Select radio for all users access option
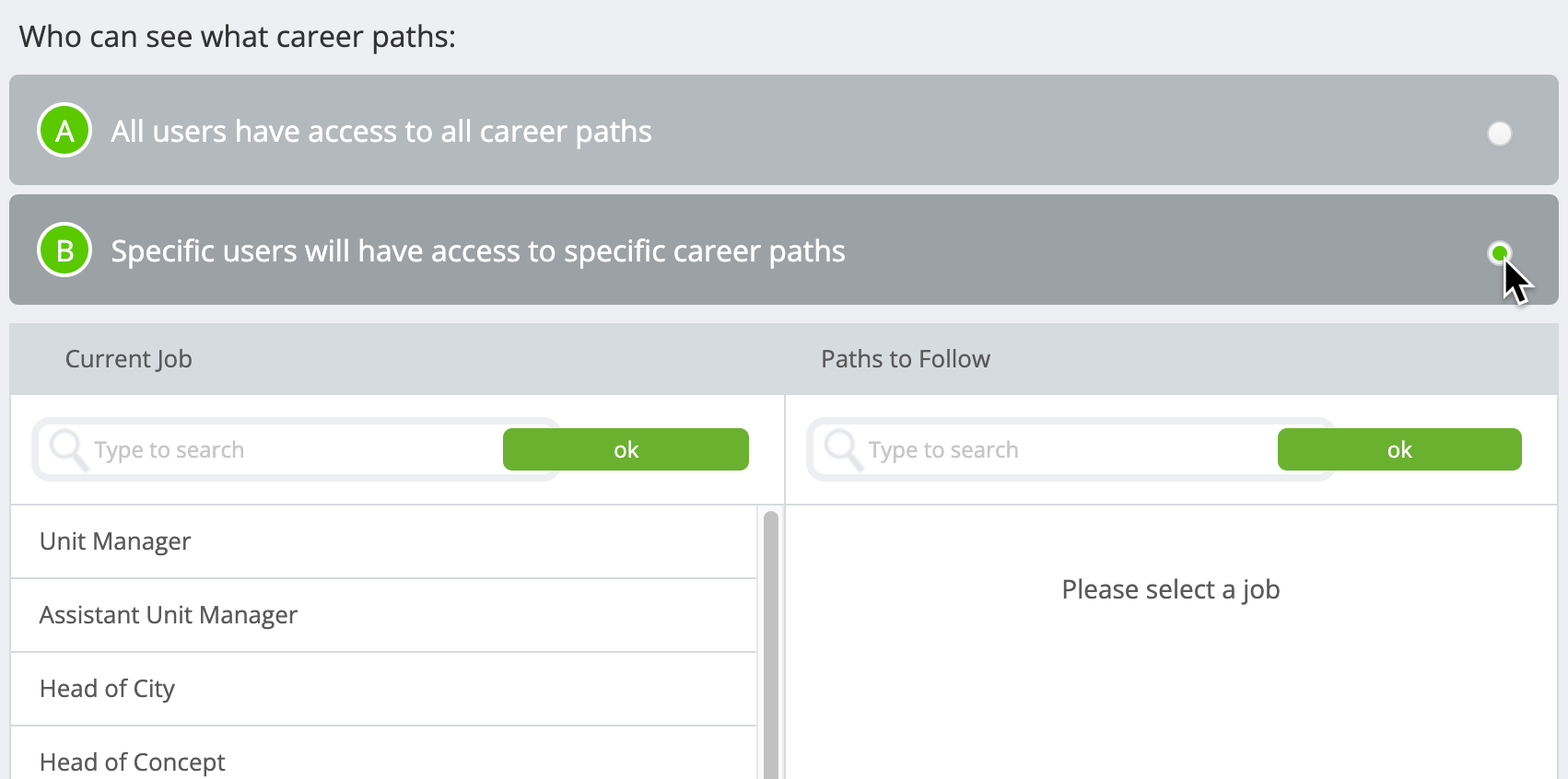This screenshot has width=1568, height=779. click(x=1500, y=134)
